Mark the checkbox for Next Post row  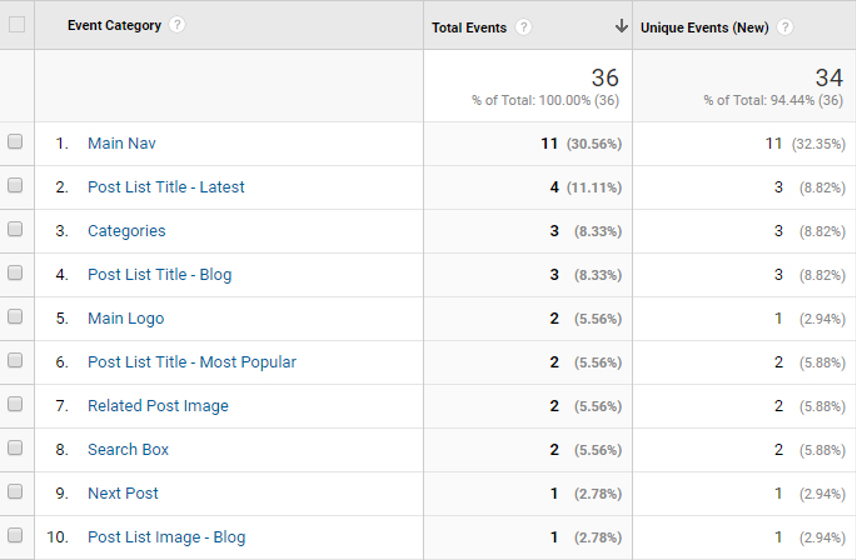[x=15, y=492]
